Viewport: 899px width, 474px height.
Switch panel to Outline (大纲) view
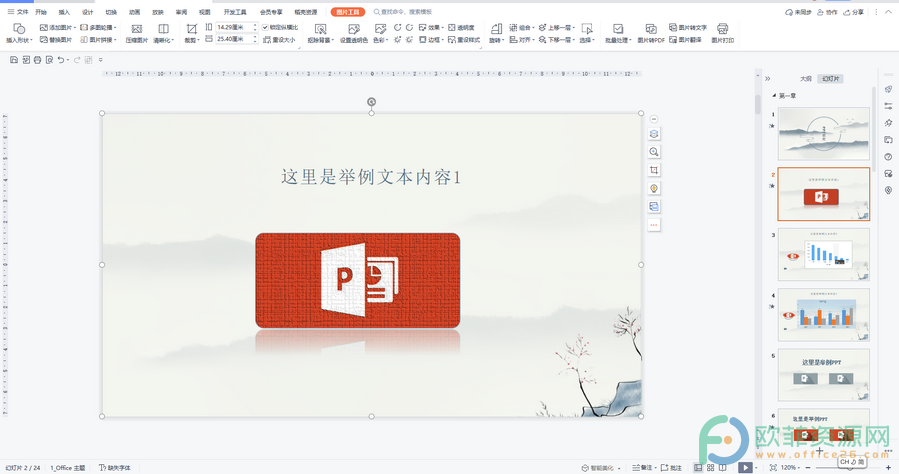pyautogui.click(x=806, y=79)
